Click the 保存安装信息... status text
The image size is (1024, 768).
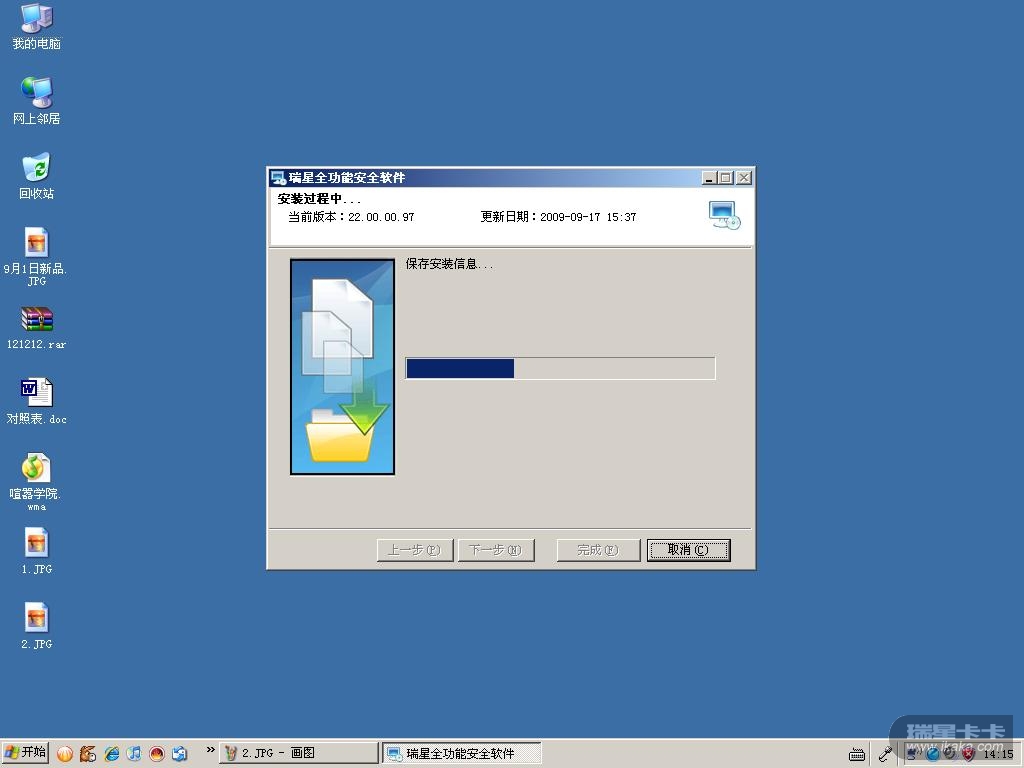coord(449,264)
